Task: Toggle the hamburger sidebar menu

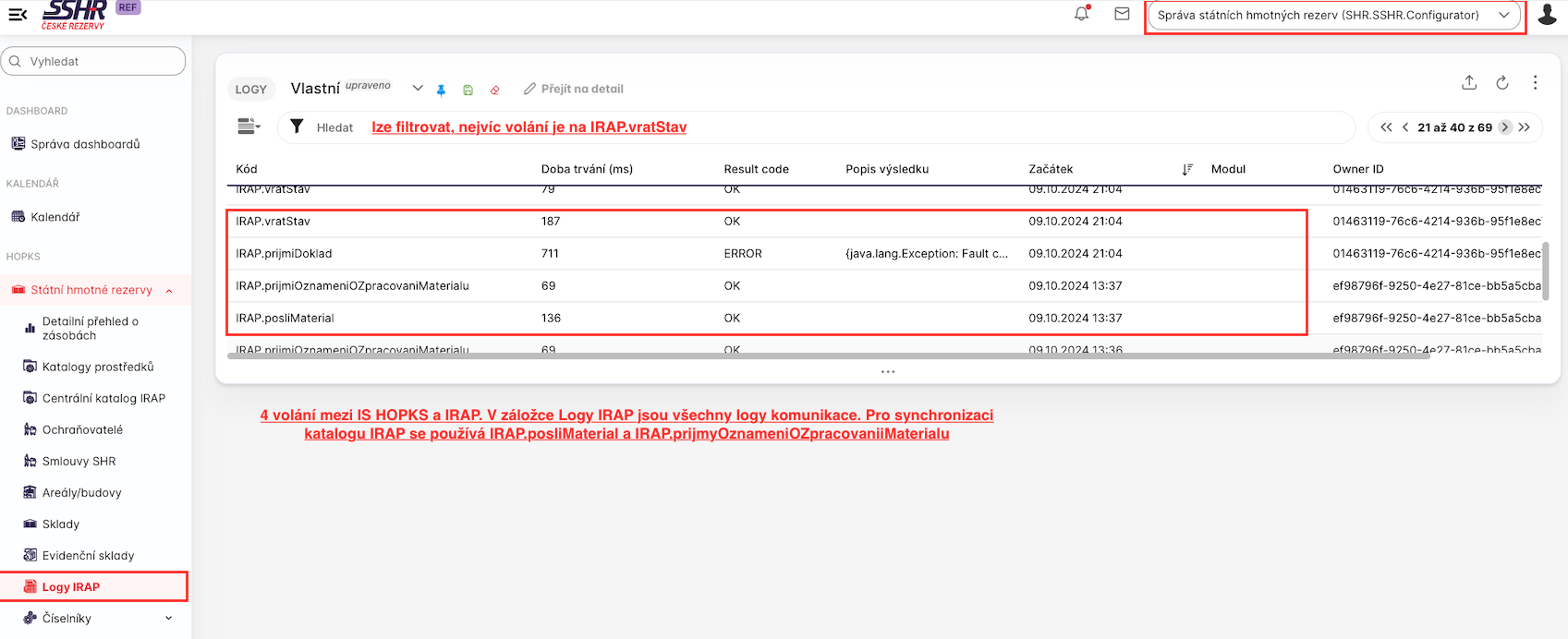Action: [x=18, y=15]
